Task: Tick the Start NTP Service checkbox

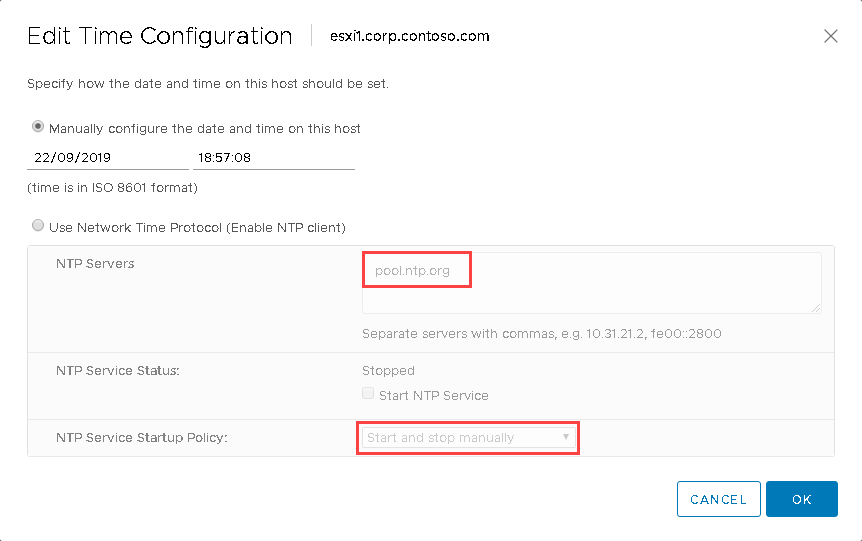Action: pyautogui.click(x=368, y=393)
